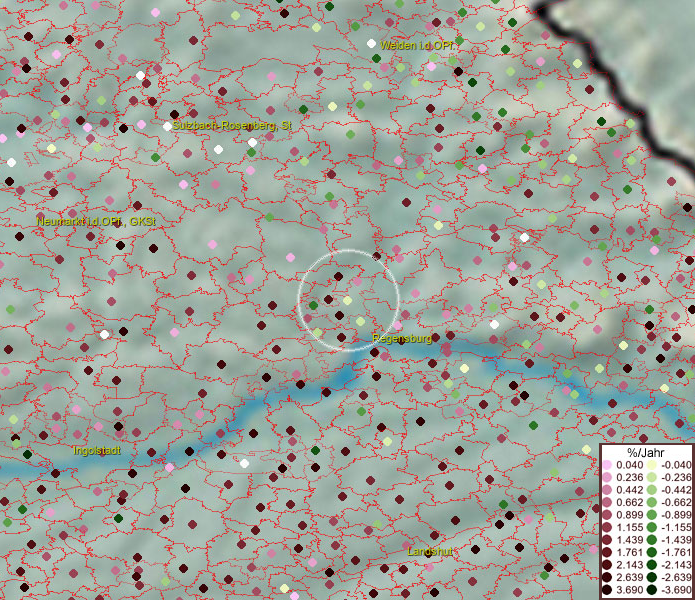The image size is (695, 600).
Task: Click the legend value text -0.662
Action: point(676,502)
